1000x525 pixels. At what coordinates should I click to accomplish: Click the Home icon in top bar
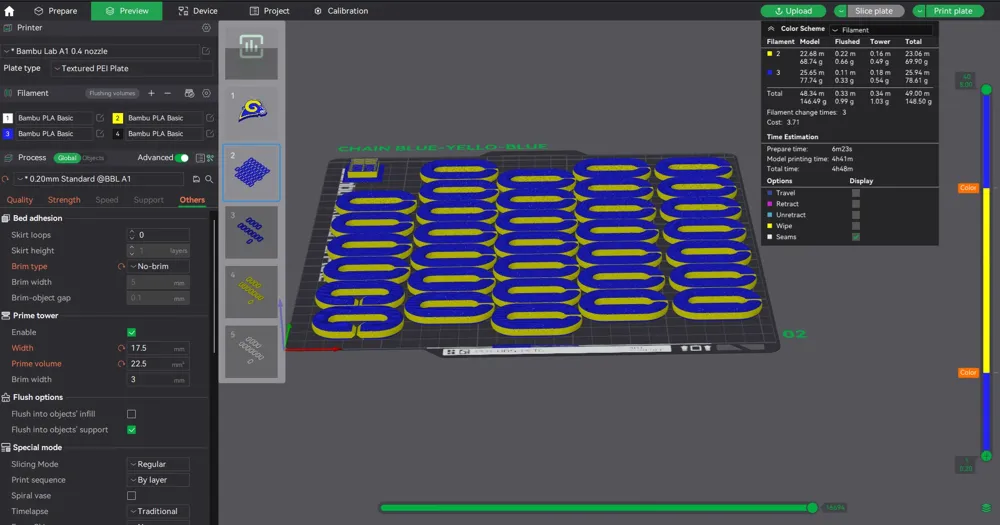[9, 11]
